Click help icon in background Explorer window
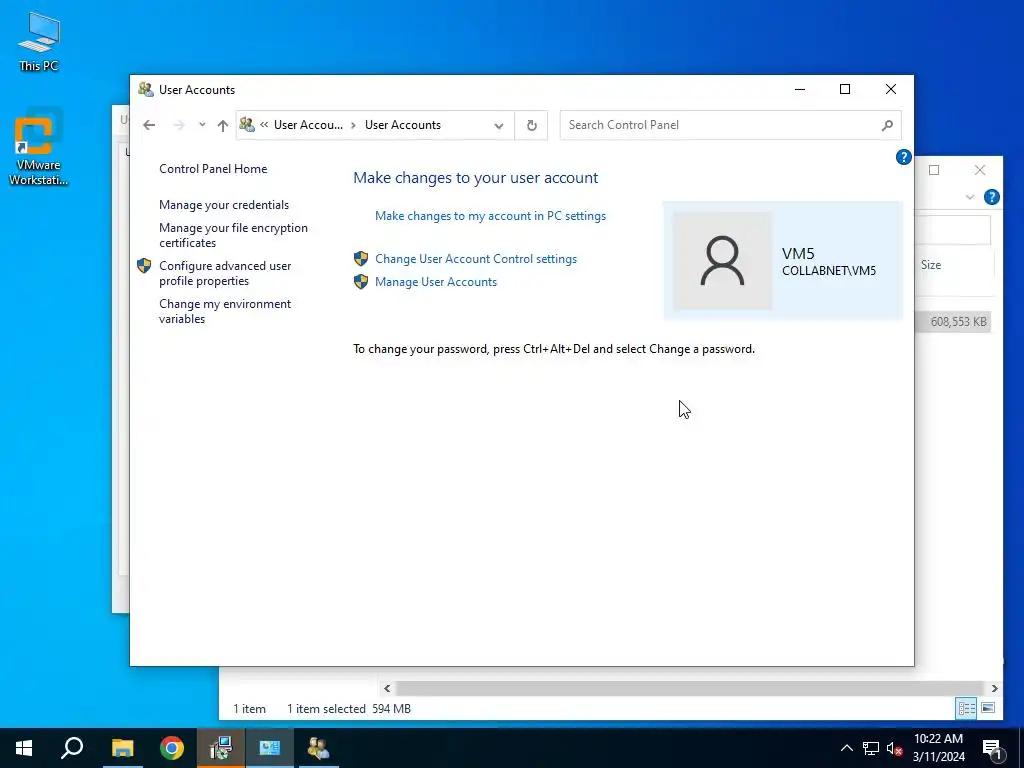This screenshot has width=1024, height=768. [x=991, y=197]
